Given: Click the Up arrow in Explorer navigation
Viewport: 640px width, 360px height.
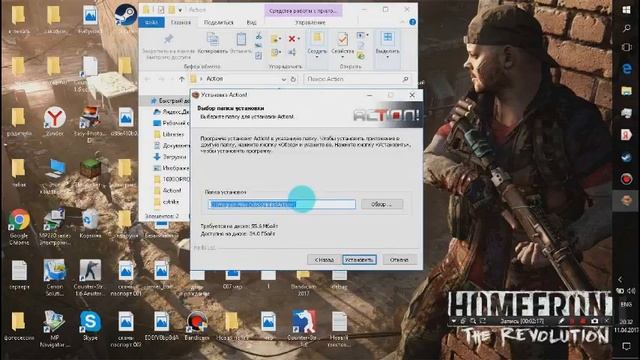Looking at the screenshot, I should [181, 79].
